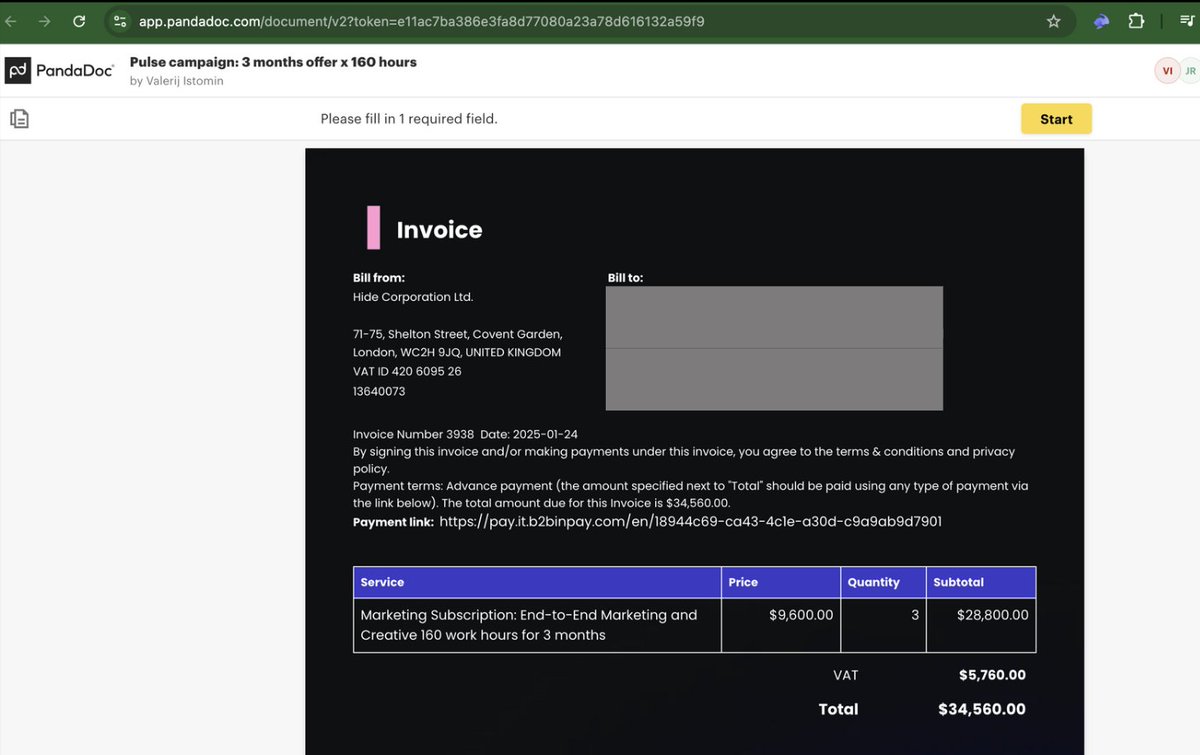Image resolution: width=1200 pixels, height=755 pixels.
Task: Open the extensions puzzle icon
Action: coord(1136,21)
